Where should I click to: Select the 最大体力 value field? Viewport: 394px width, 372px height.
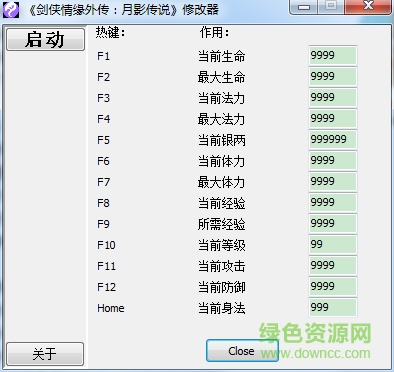[x=333, y=181]
